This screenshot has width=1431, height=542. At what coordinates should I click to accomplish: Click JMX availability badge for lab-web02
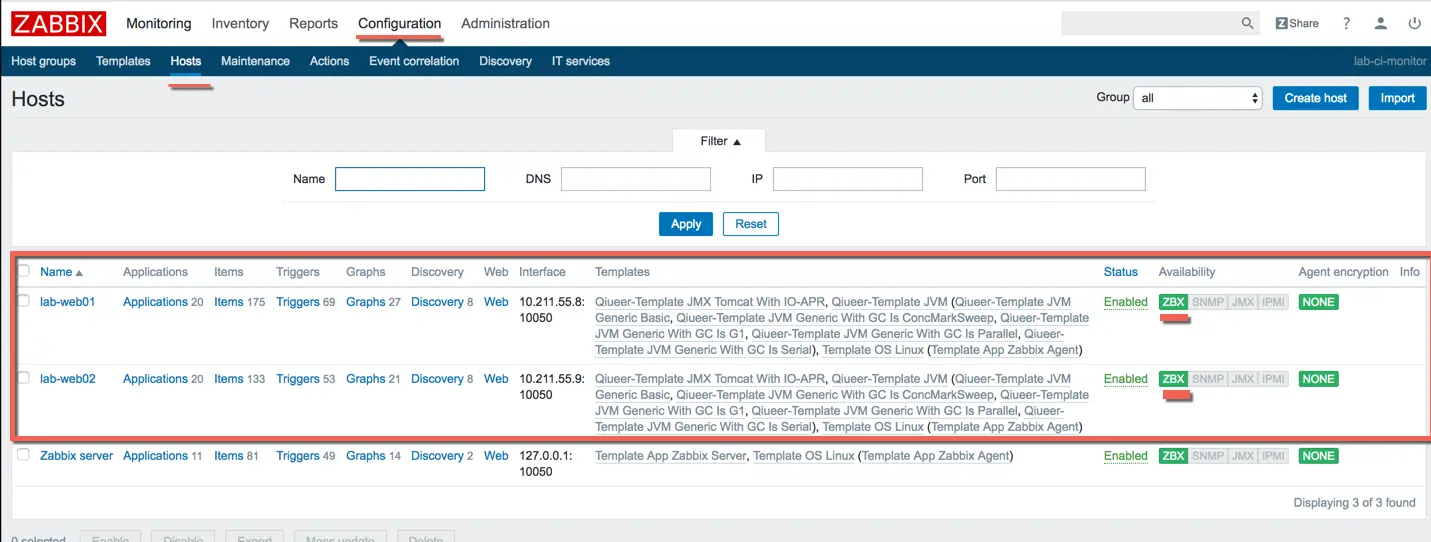(x=1243, y=379)
